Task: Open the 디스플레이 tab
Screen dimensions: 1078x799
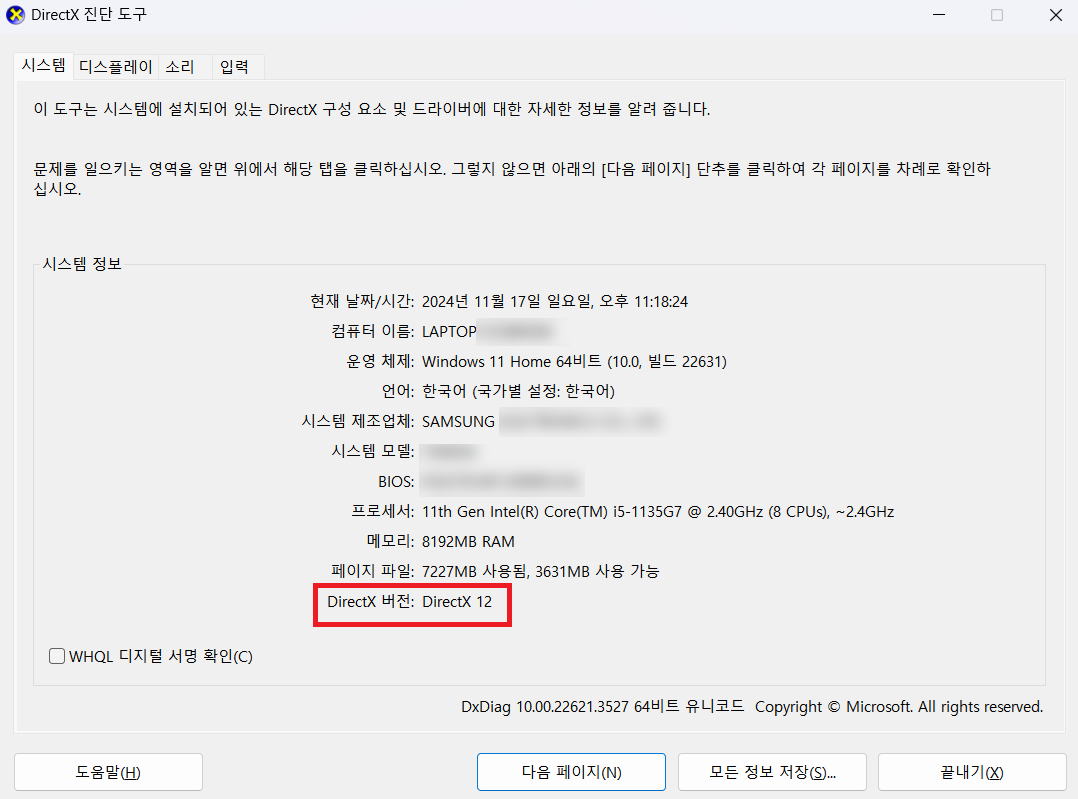Action: pos(116,67)
